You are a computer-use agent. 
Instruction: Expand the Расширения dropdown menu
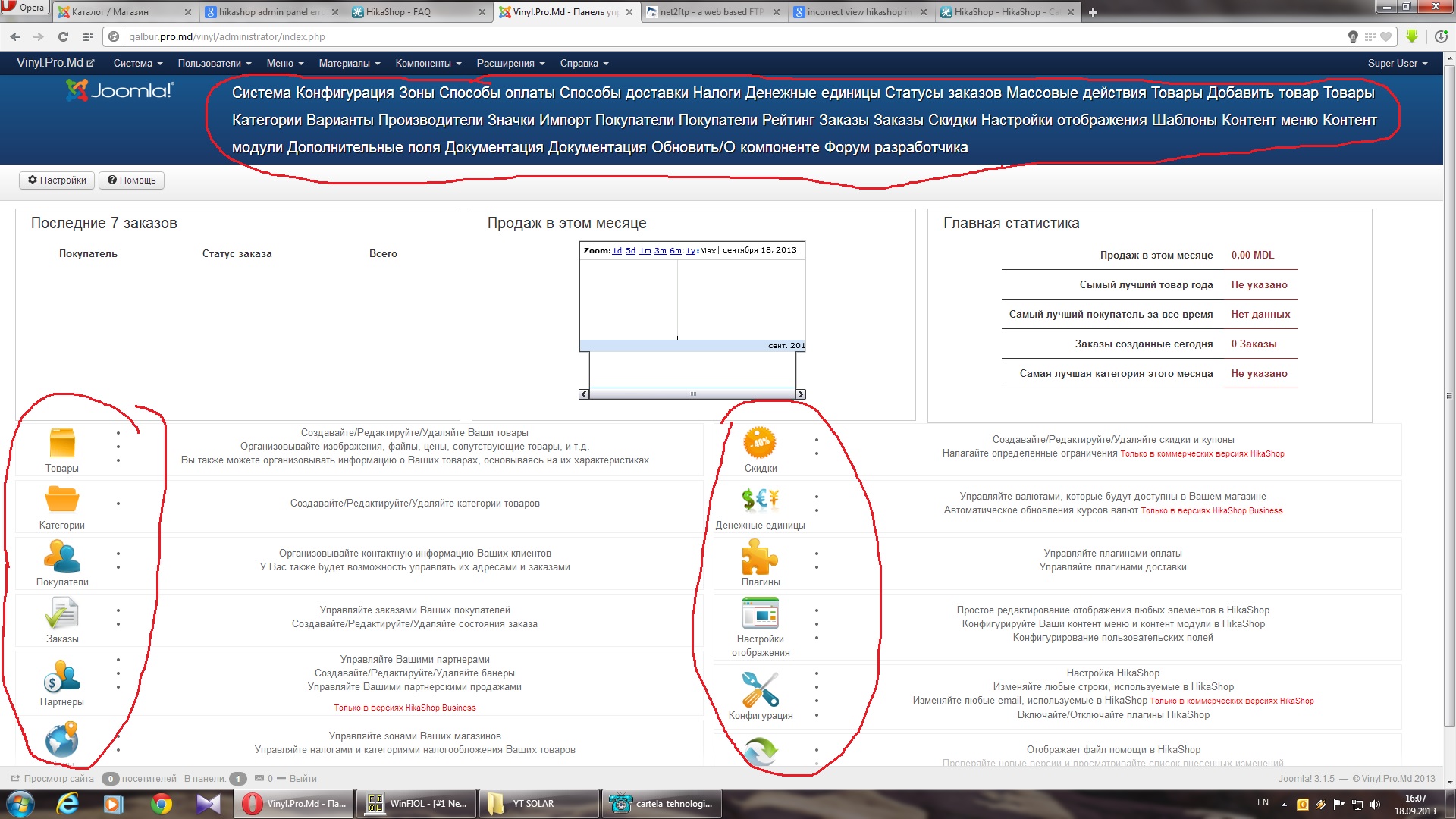coord(510,64)
